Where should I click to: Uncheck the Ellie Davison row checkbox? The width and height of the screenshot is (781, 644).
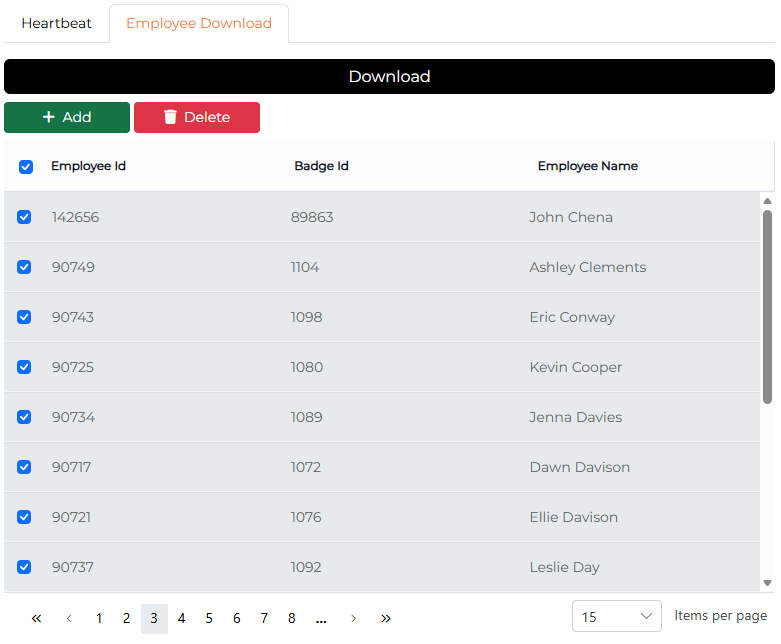point(24,517)
